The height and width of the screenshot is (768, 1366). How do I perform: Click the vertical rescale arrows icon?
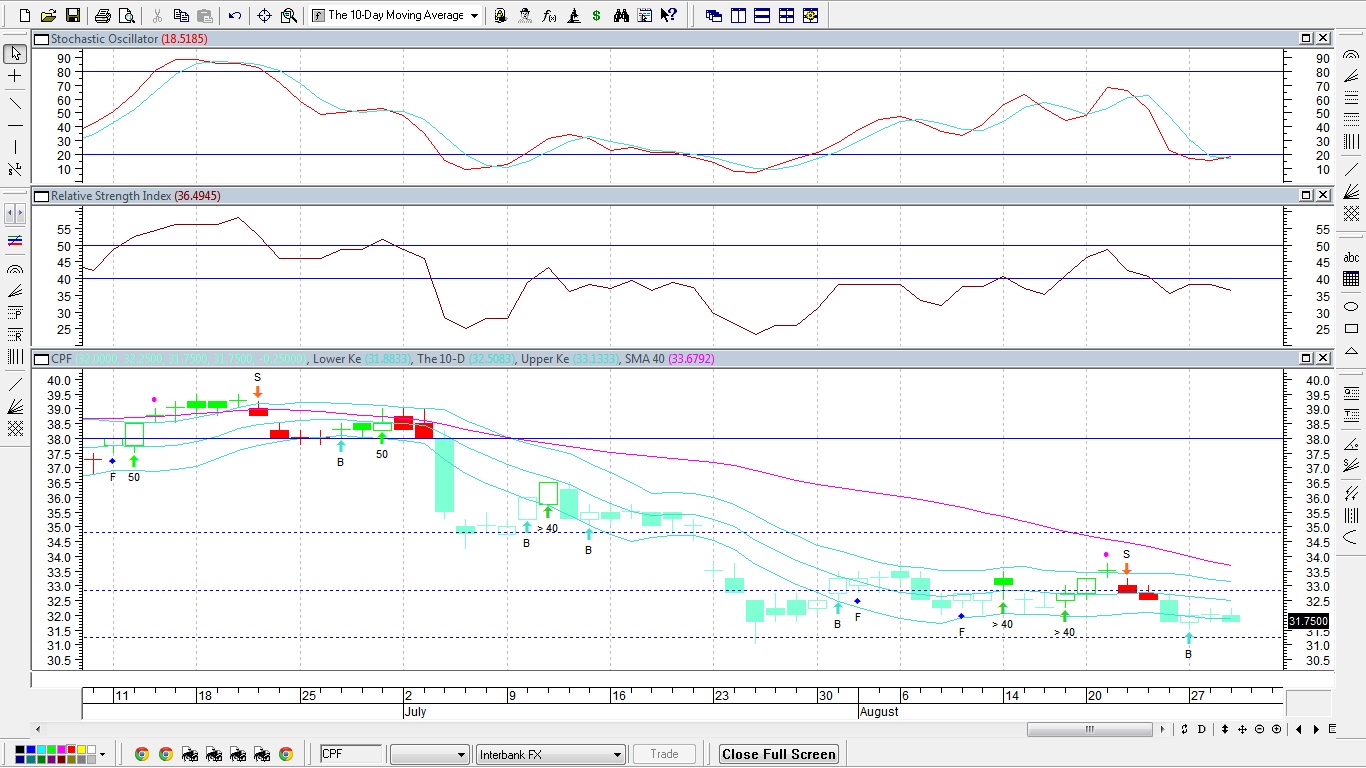(x=1225, y=729)
